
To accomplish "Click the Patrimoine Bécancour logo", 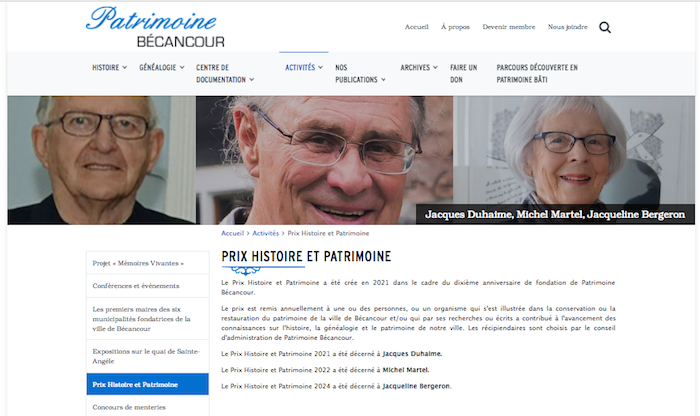I will pyautogui.click(x=155, y=27).
